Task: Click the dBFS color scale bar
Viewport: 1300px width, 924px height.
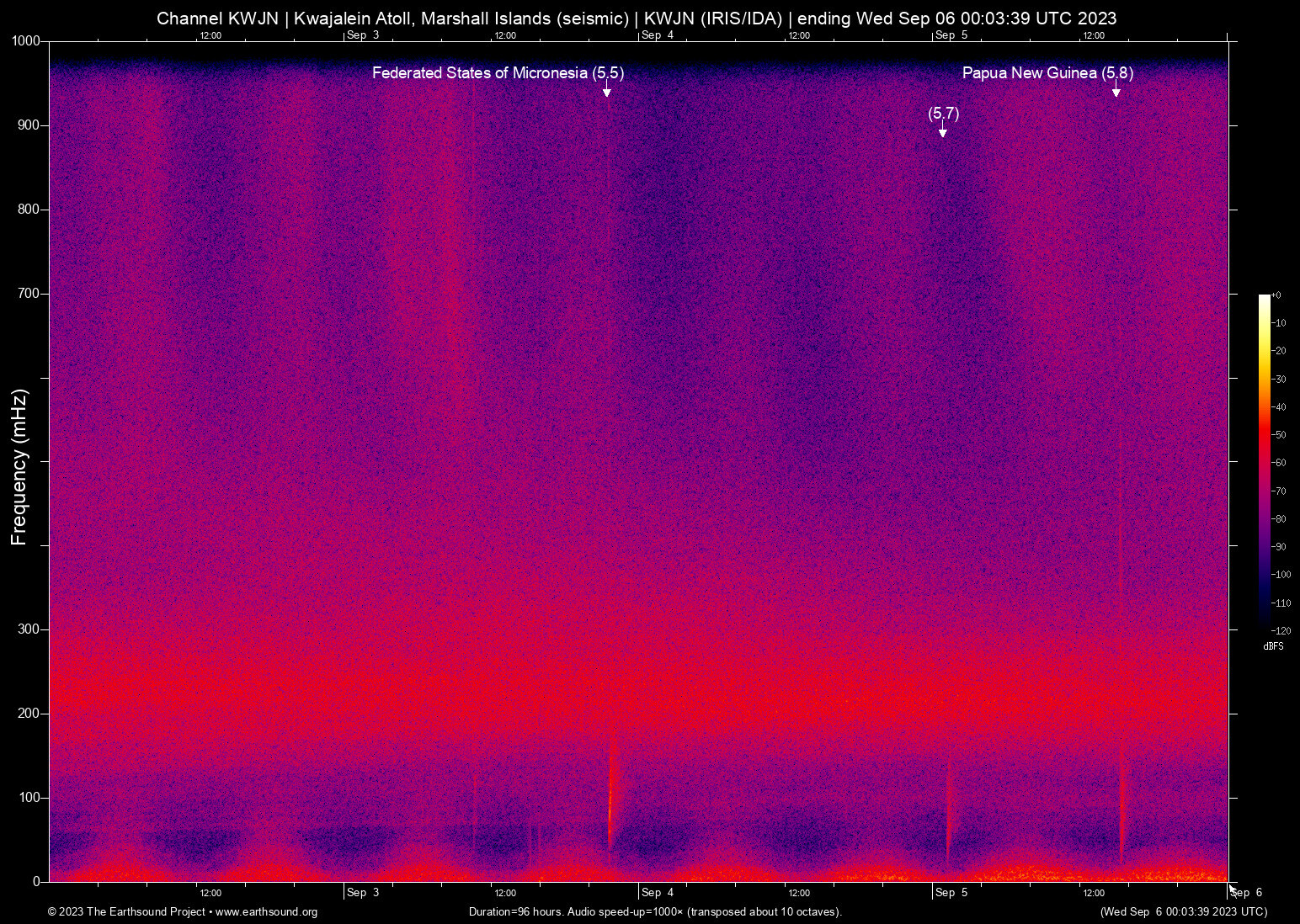Action: 1264,464
